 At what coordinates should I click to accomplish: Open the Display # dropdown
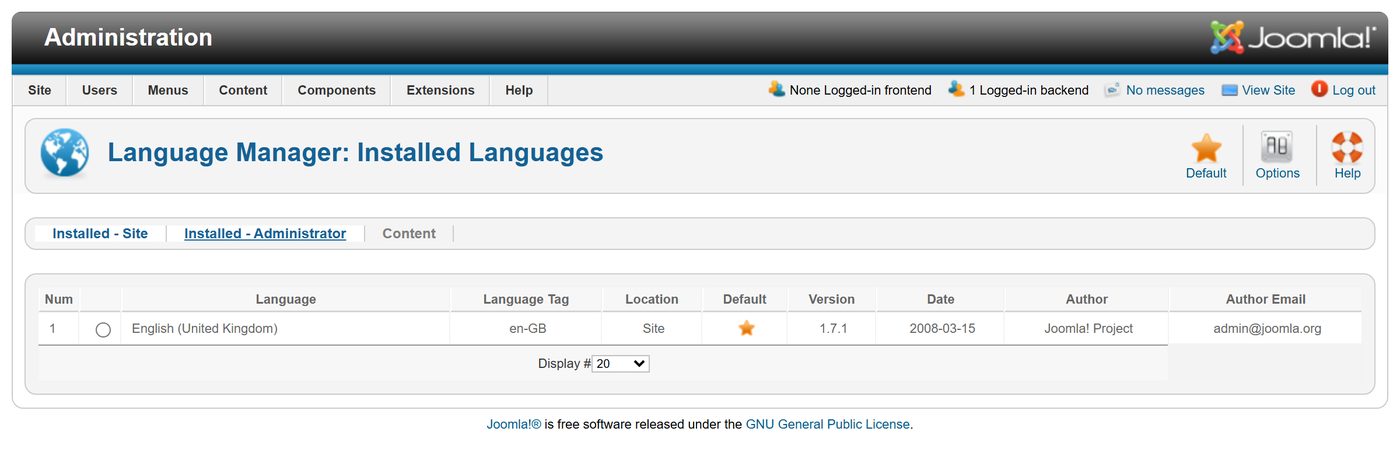pos(621,364)
